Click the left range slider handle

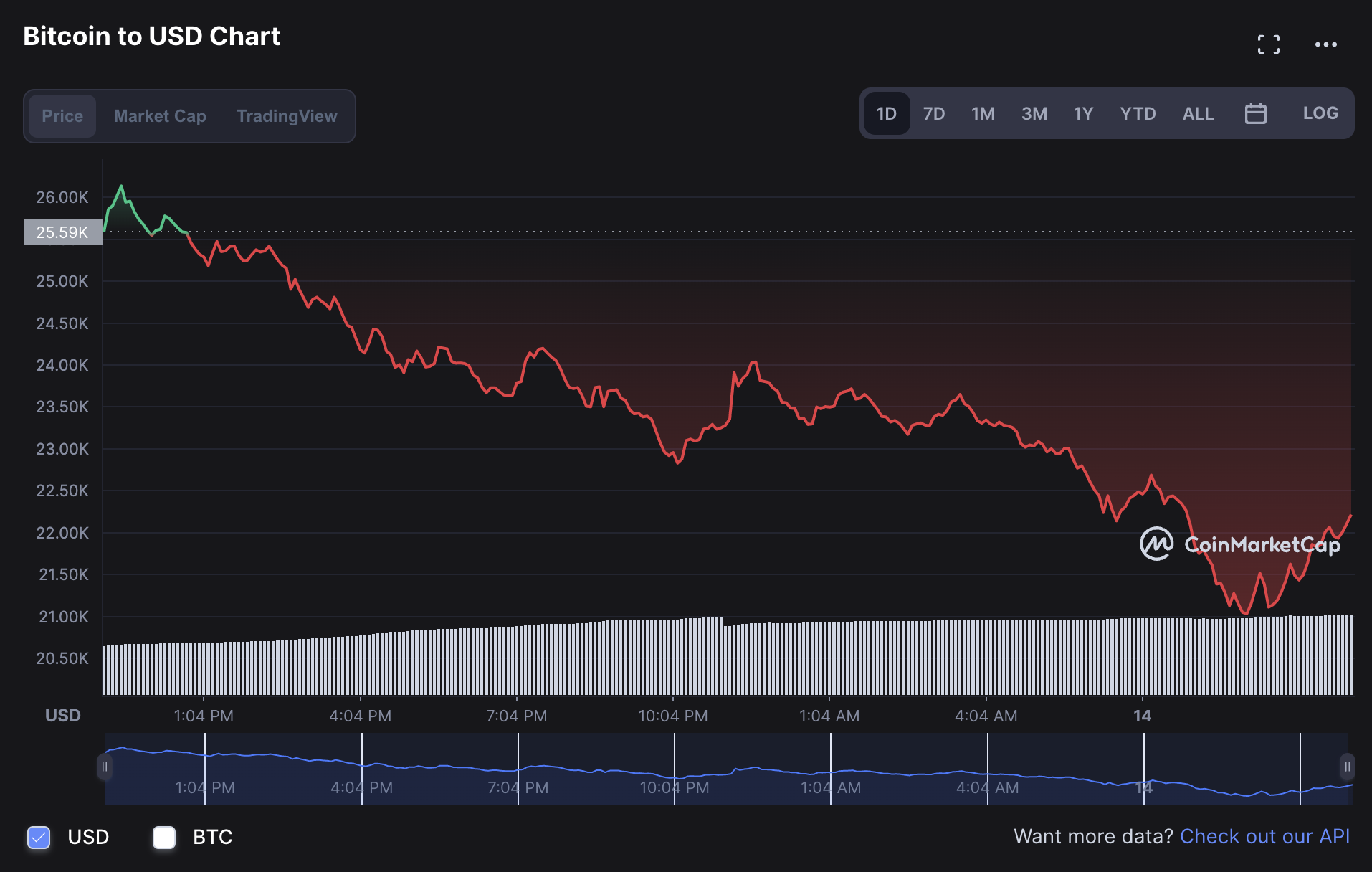pos(105,767)
